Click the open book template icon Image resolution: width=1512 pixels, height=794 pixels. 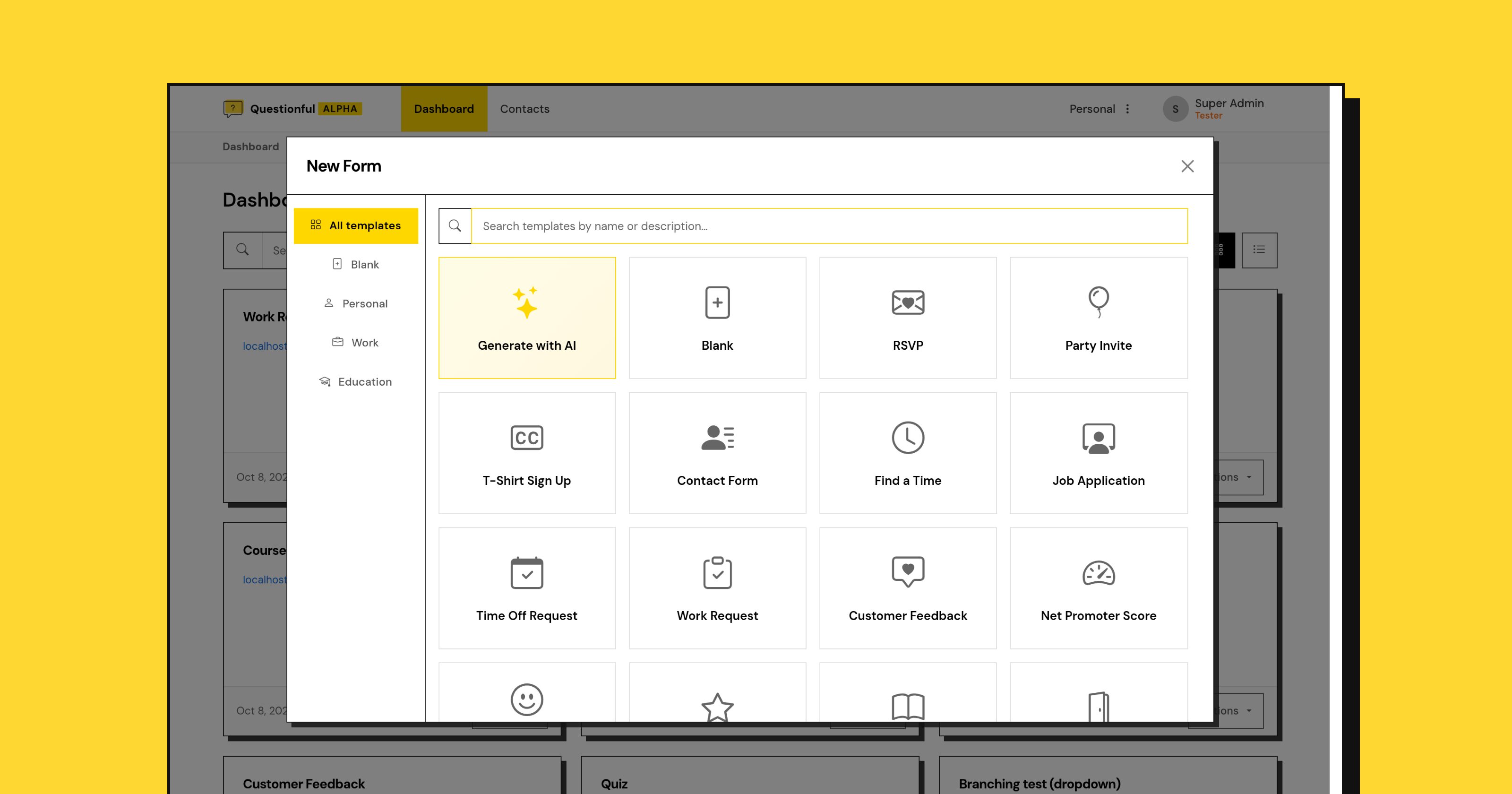tap(908, 707)
